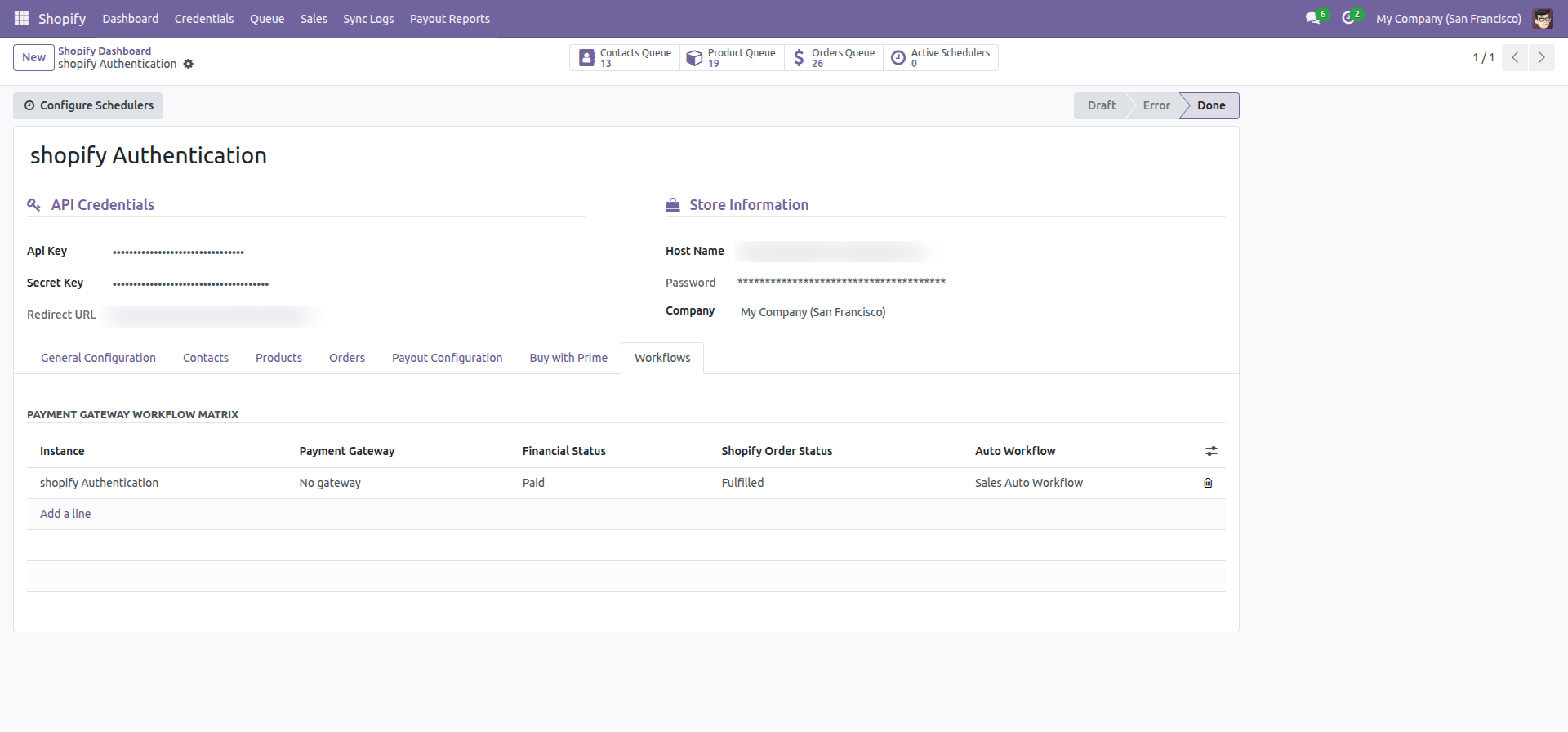Click the user avatar in top bar
The height and width of the screenshot is (732, 1568).
(x=1543, y=18)
